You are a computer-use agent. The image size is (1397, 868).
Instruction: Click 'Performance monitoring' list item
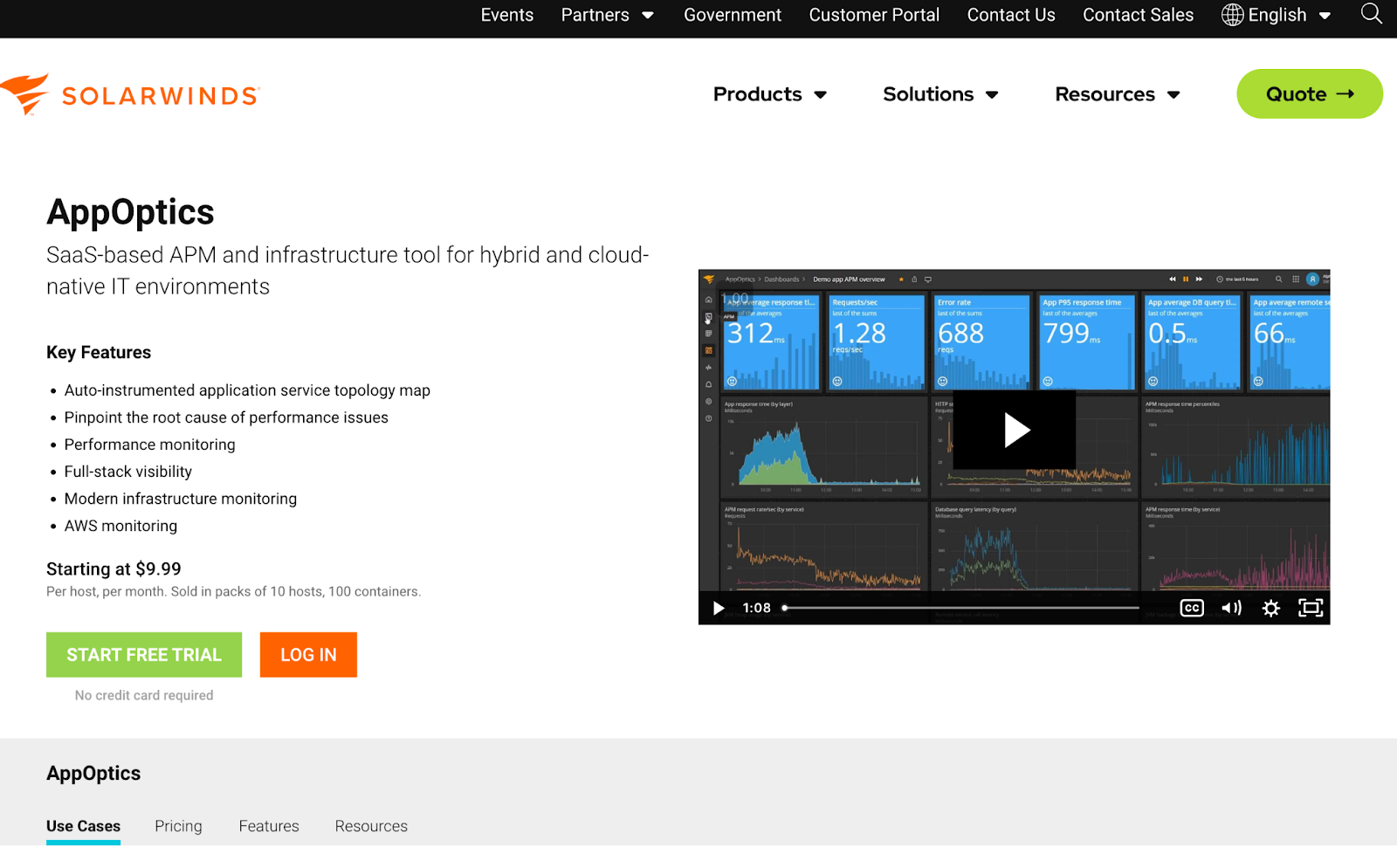pos(150,444)
